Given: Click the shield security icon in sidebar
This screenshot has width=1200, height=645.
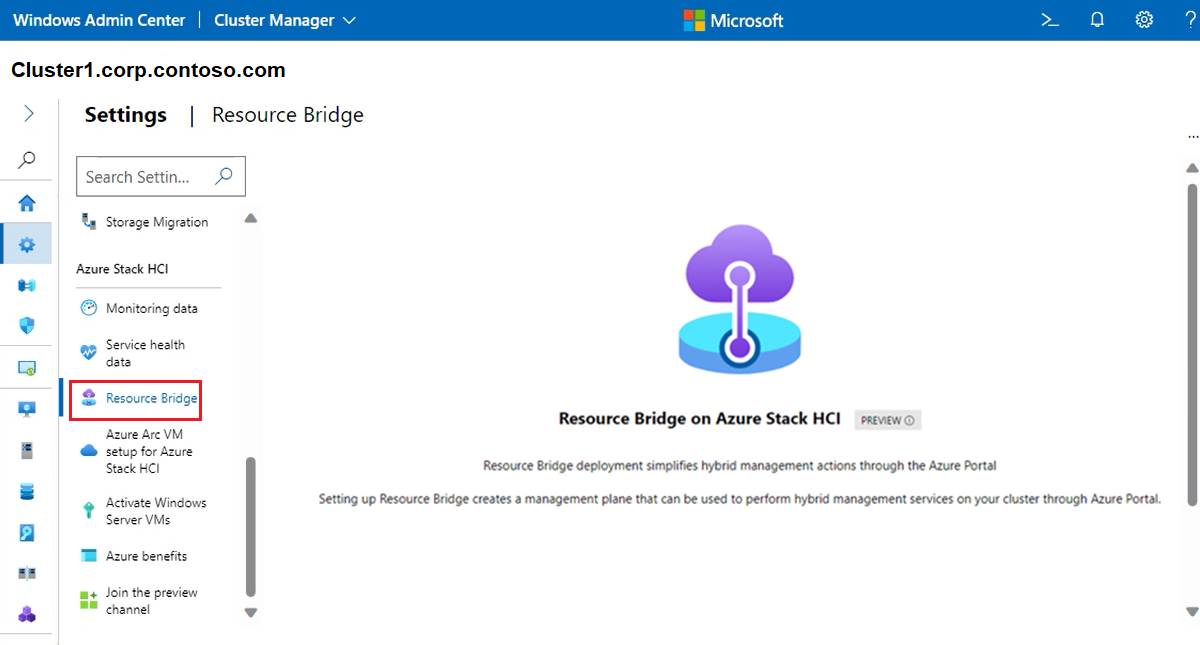Looking at the screenshot, I should [x=28, y=325].
